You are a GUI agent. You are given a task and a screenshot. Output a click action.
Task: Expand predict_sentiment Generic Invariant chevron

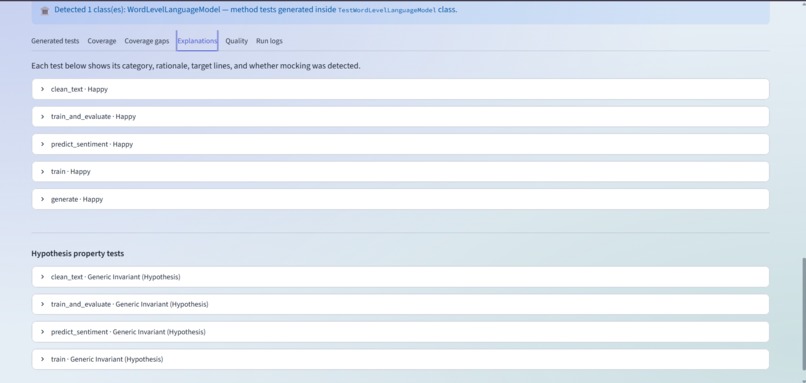point(43,332)
